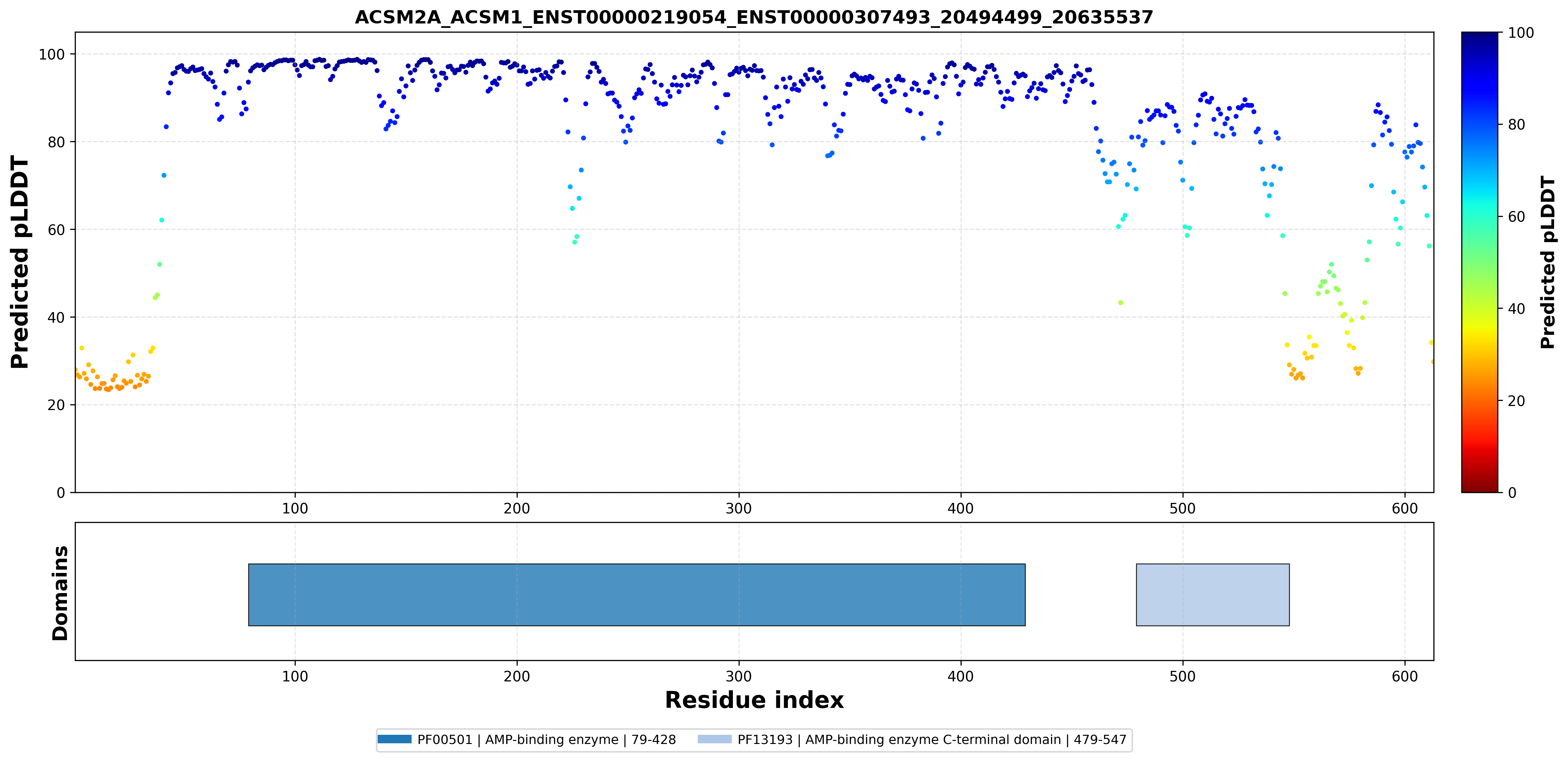This screenshot has width=1568, height=762.
Task: Click the dark blue PF00501 legend swatch
Action: (x=394, y=740)
